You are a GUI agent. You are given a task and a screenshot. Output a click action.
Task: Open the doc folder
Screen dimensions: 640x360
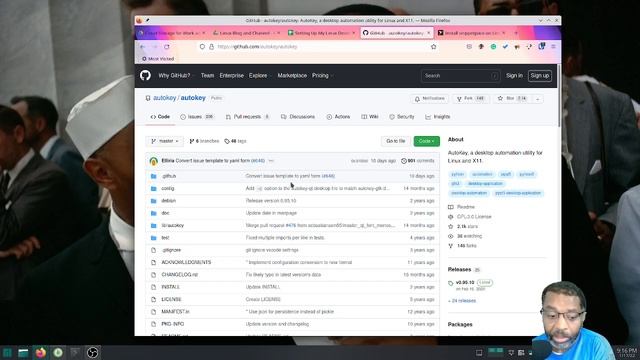click(165, 213)
